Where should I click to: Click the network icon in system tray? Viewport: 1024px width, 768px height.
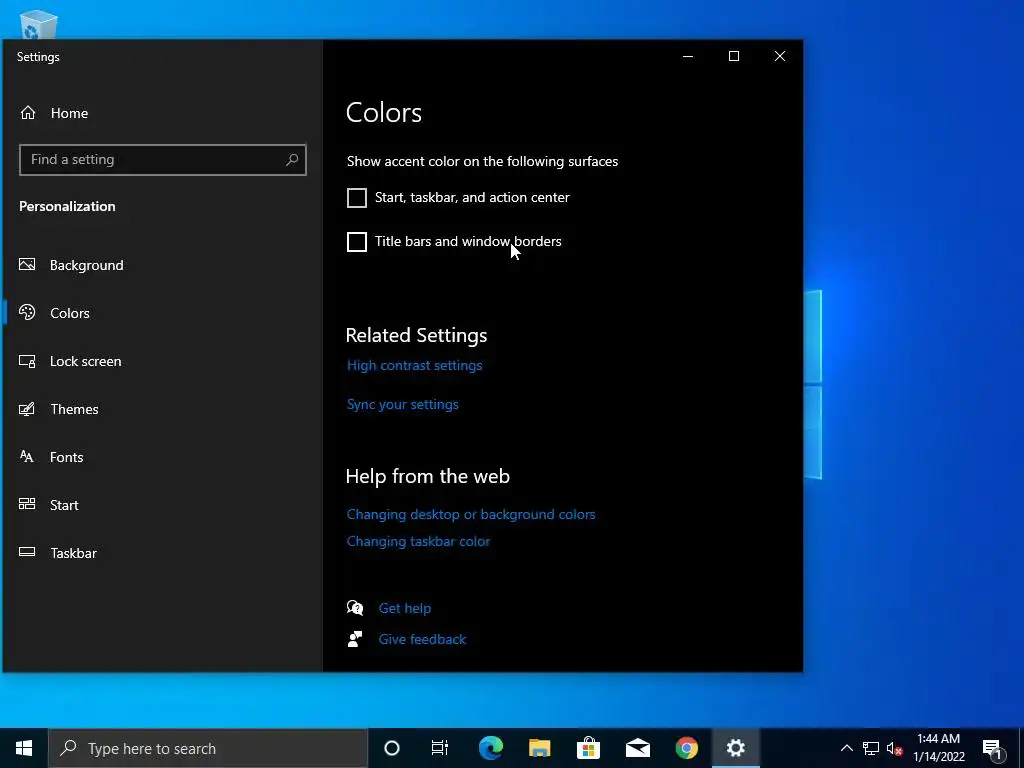click(x=871, y=748)
